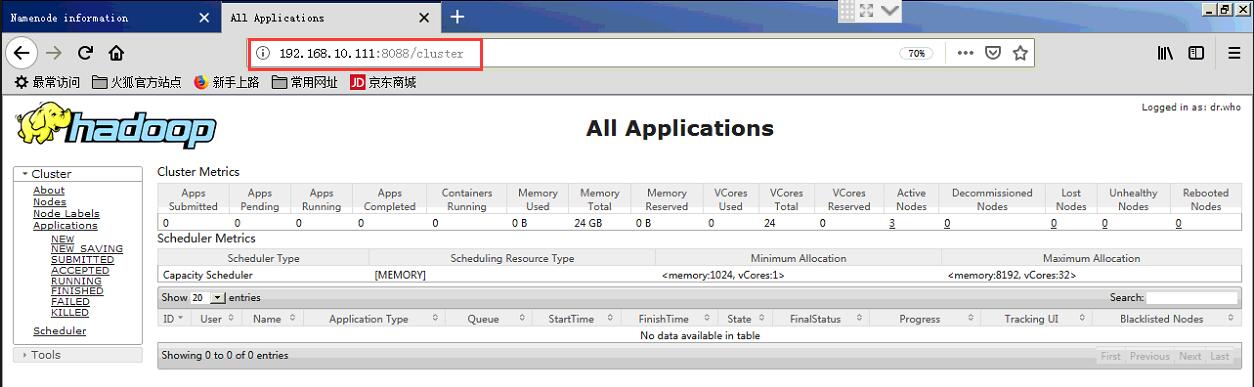Open the Nodes link in sidebar
Screen dimensions: 1254x387
pos(50,202)
